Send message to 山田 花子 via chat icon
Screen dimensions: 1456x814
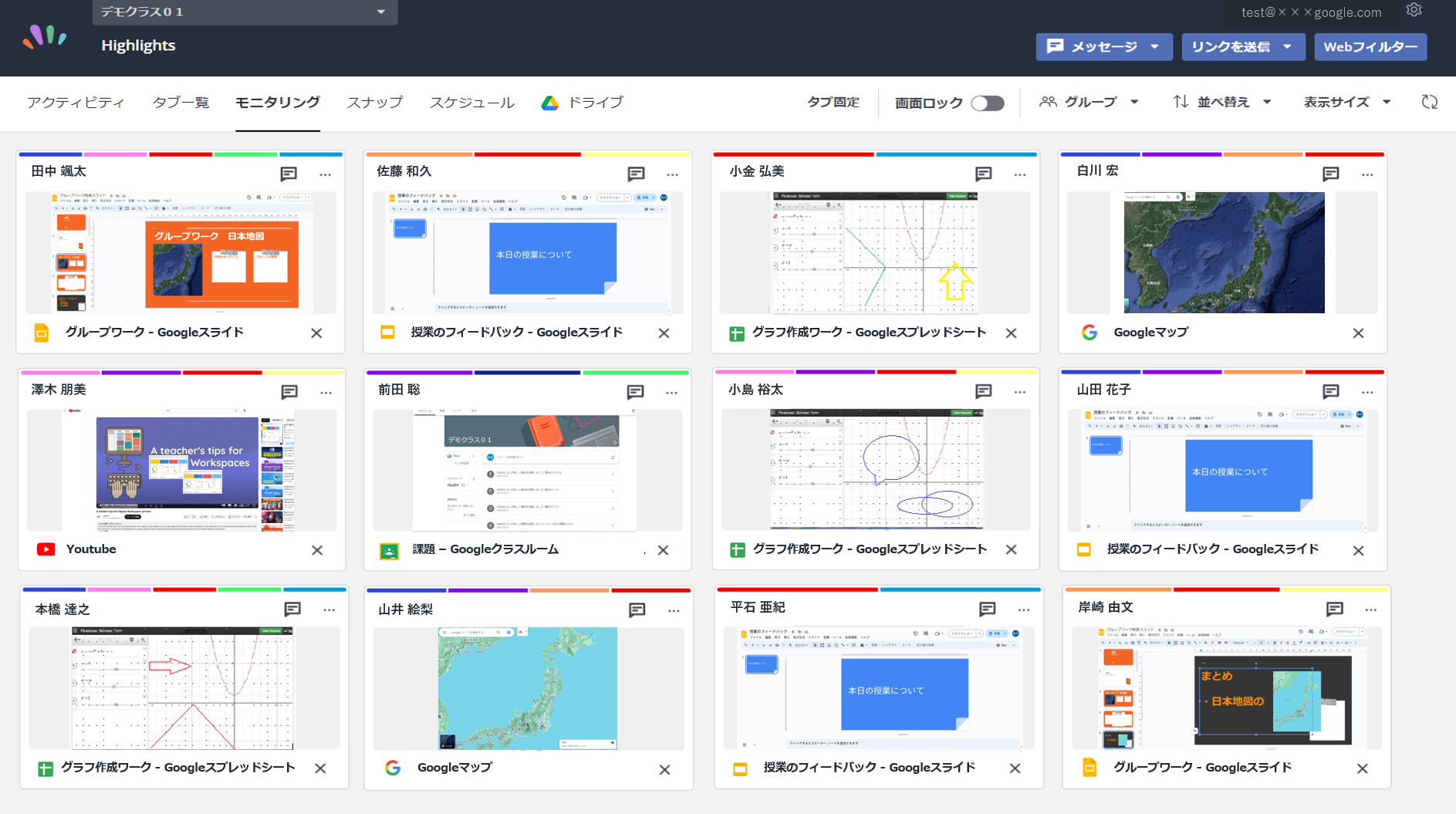click(1330, 392)
